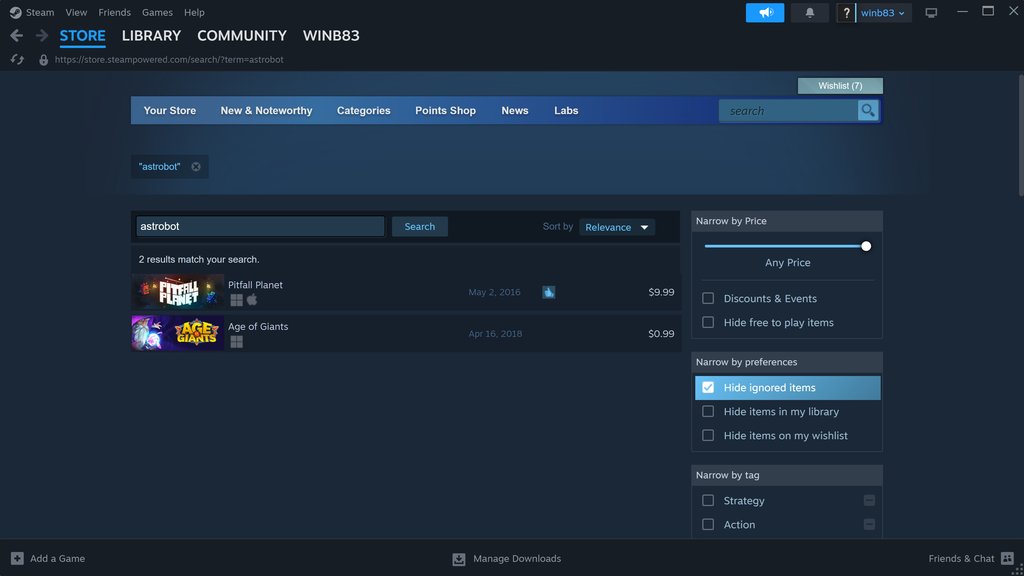Collapse Narrow by preferences section
Image resolution: width=1024 pixels, height=576 pixels.
[787, 362]
